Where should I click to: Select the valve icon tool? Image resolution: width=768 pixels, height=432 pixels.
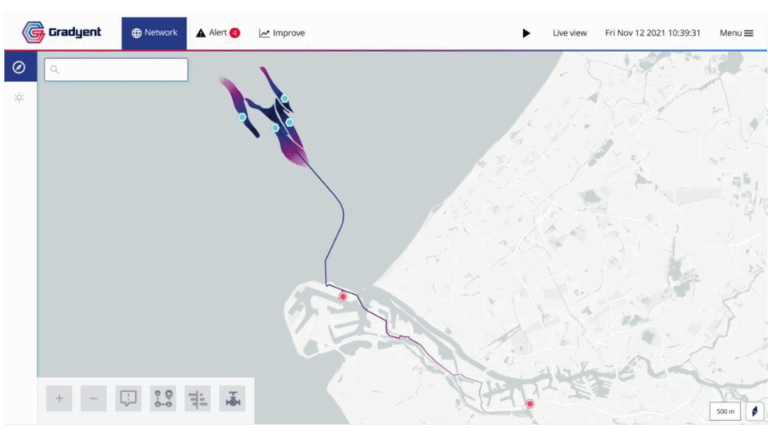[x=232, y=398]
